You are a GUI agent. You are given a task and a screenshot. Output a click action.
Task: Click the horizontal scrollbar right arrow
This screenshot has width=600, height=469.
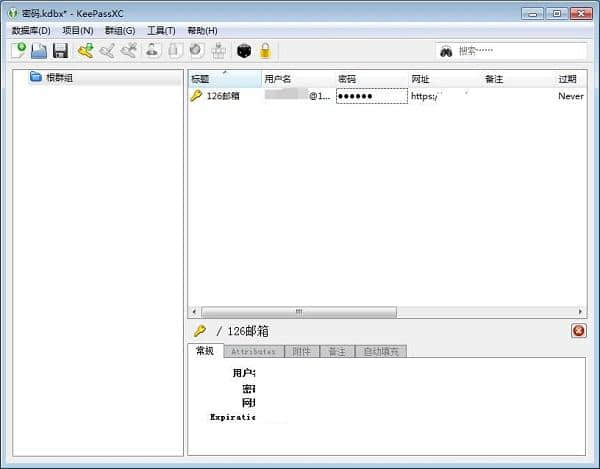point(580,312)
